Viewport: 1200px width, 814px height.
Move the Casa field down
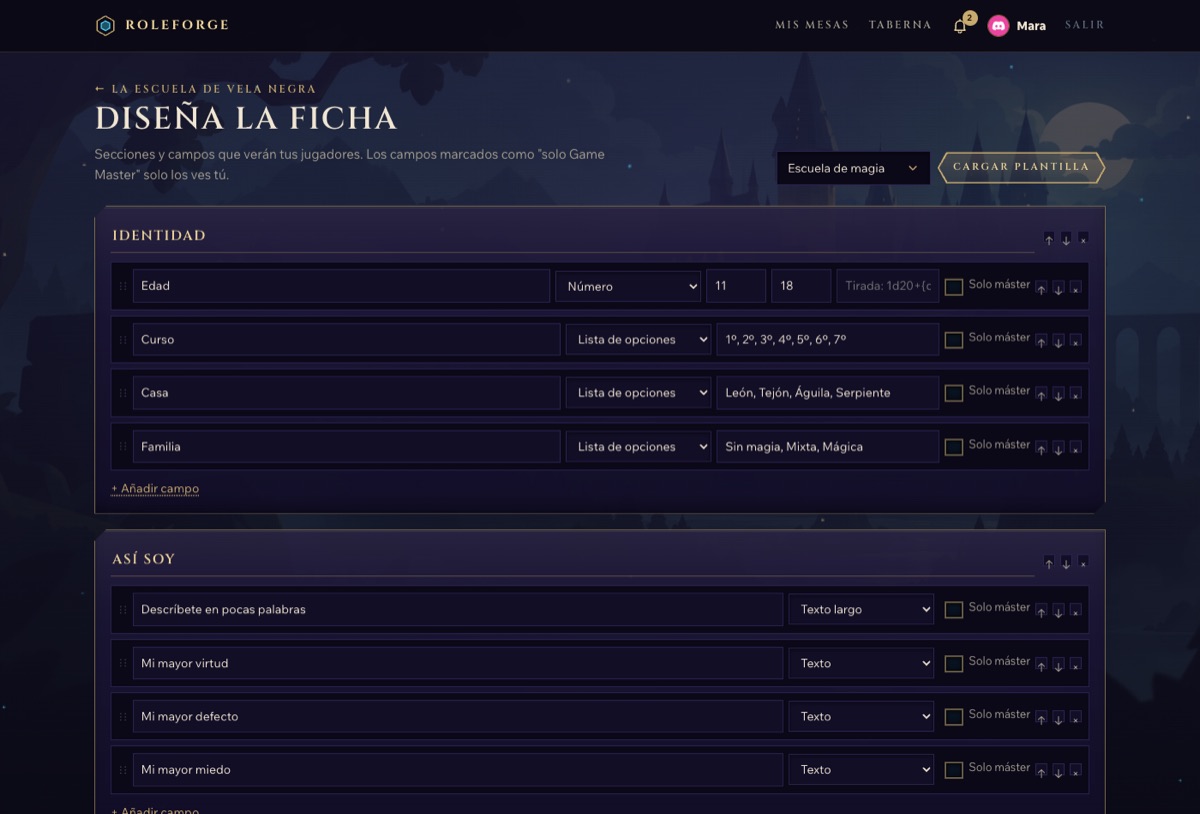click(x=1058, y=394)
